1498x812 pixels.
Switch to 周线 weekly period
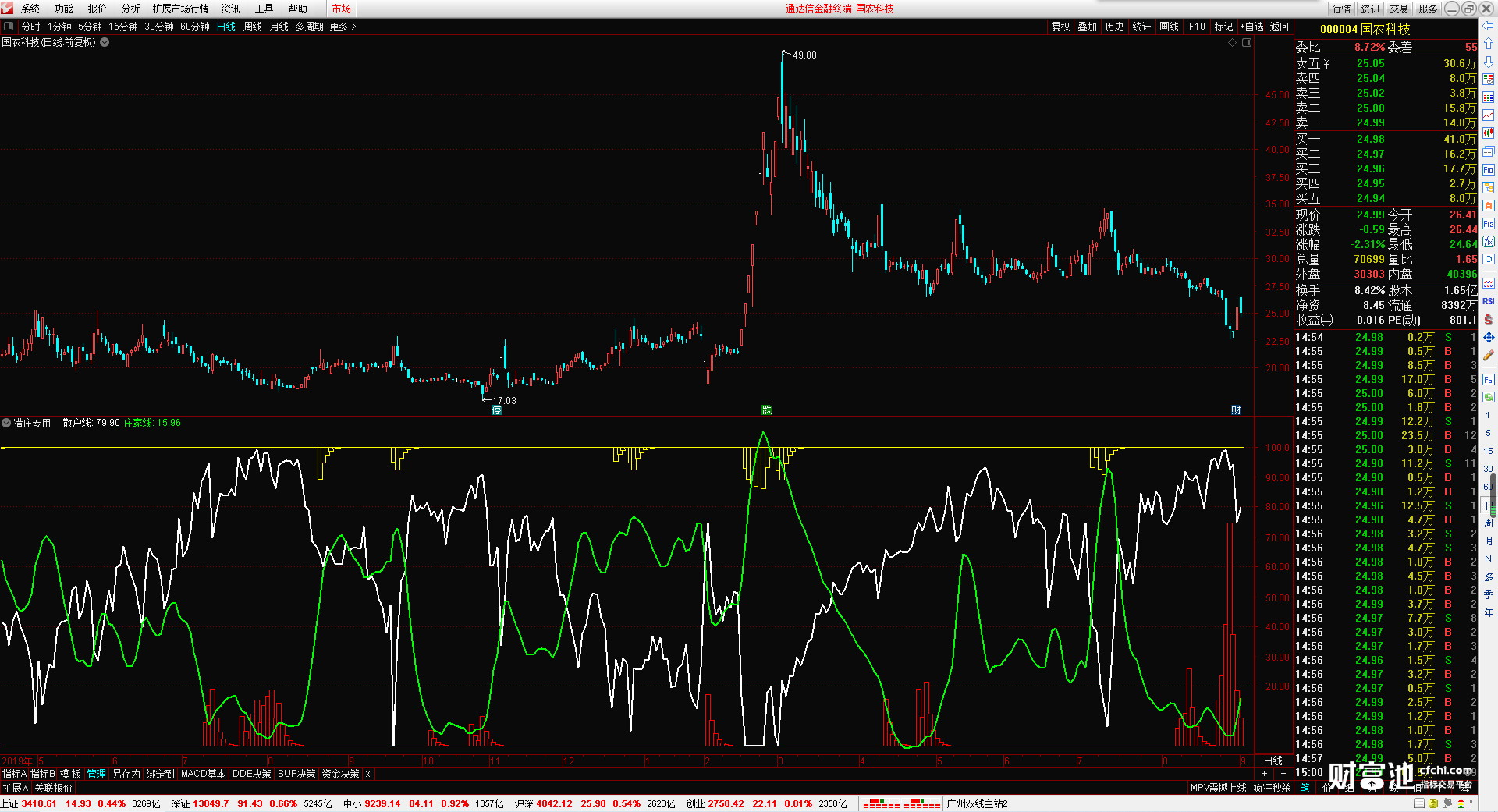click(253, 27)
